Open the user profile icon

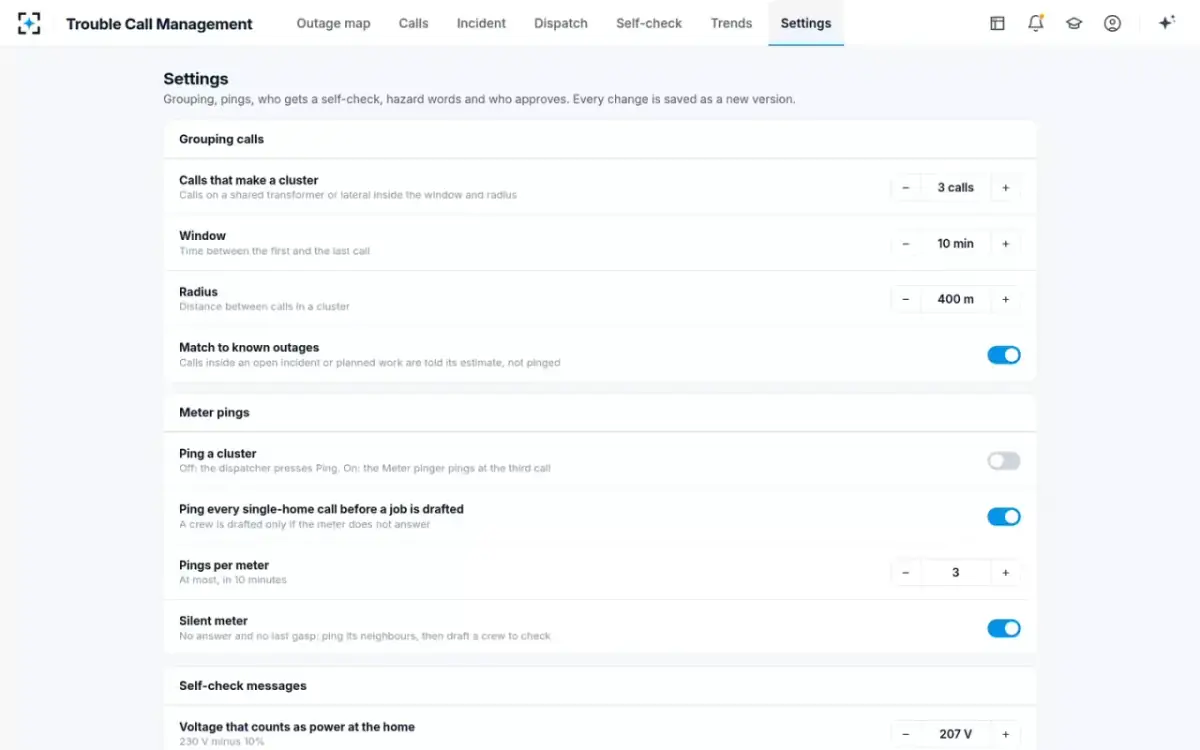point(1112,23)
